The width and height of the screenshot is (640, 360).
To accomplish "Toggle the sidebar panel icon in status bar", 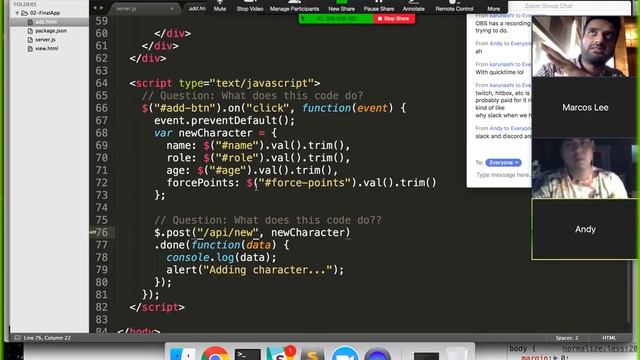I will click(17, 338).
